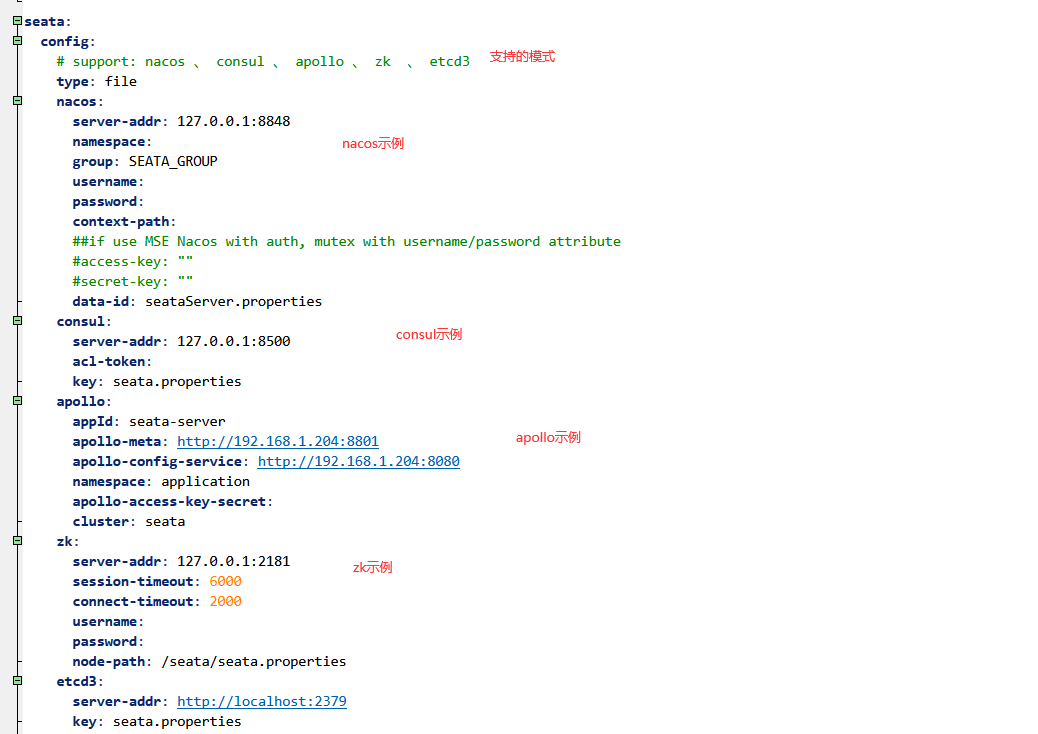Click the cluster value seata
1038x734 pixels.
[x=165, y=522]
